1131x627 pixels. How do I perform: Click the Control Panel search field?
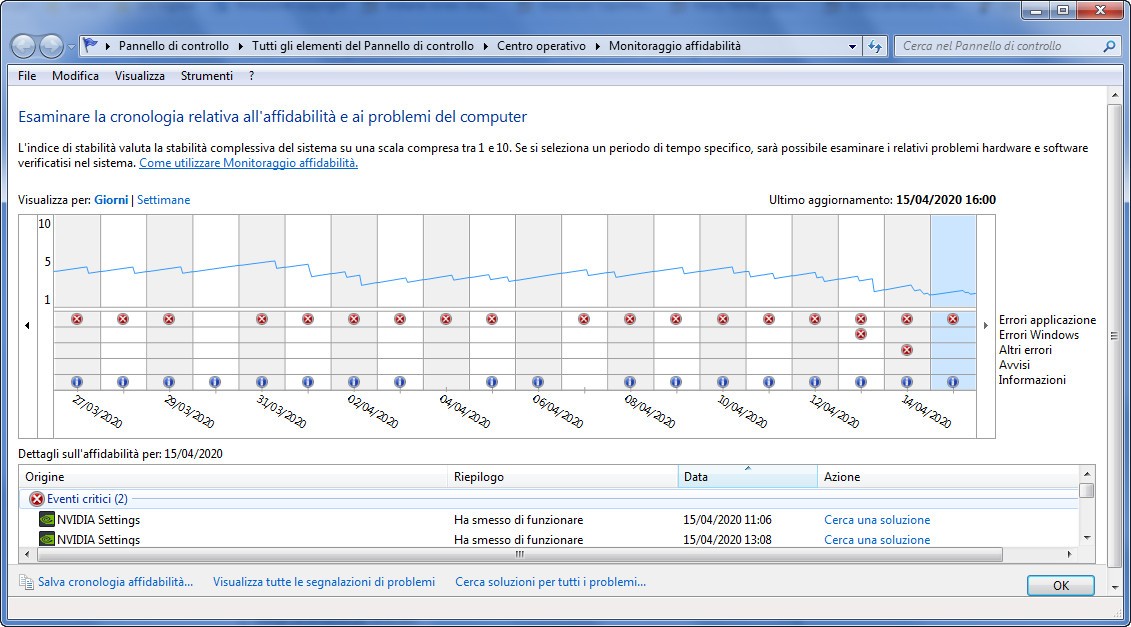pyautogui.click(x=1000, y=46)
